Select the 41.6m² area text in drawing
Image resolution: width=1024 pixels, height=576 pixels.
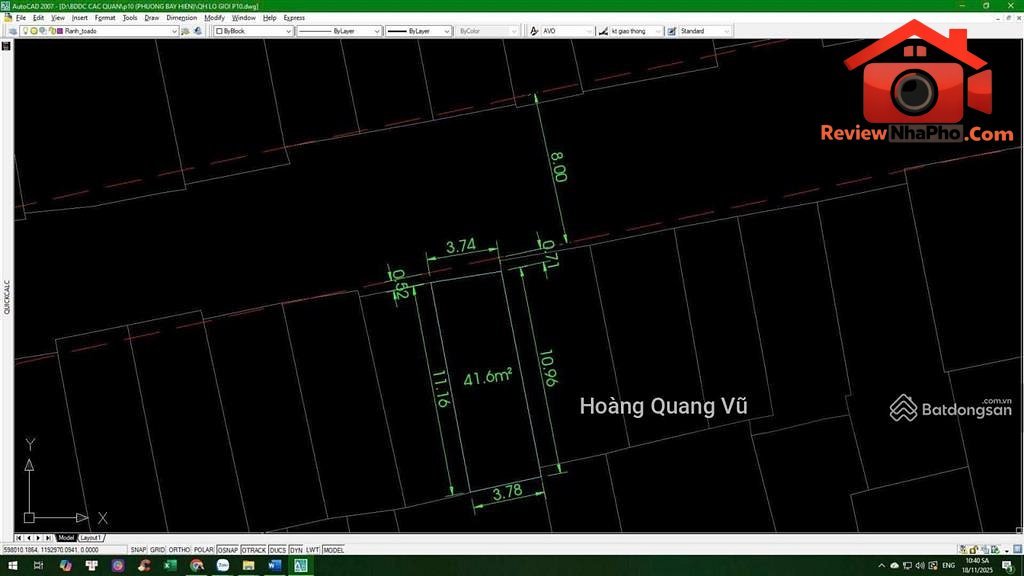point(487,377)
